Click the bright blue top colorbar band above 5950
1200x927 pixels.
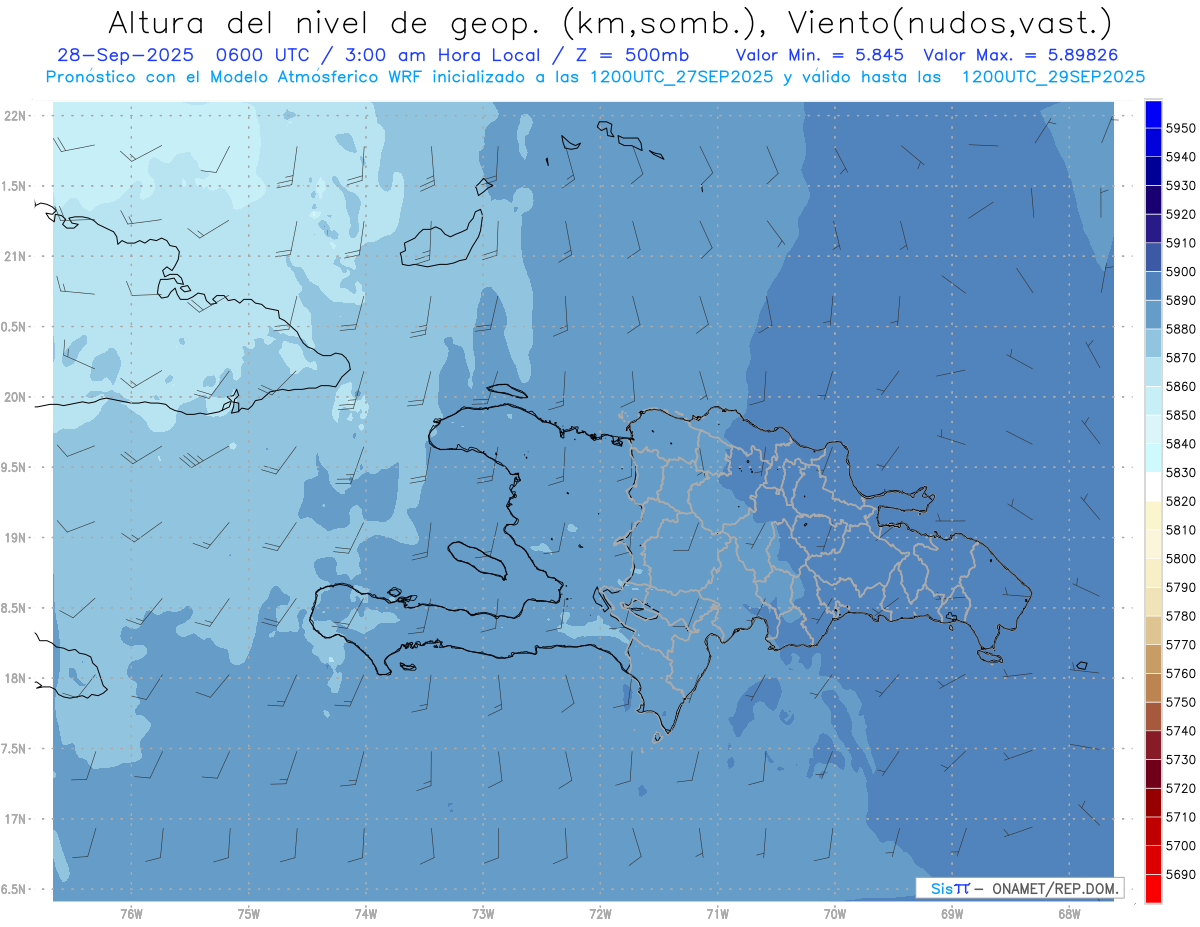1153,114
